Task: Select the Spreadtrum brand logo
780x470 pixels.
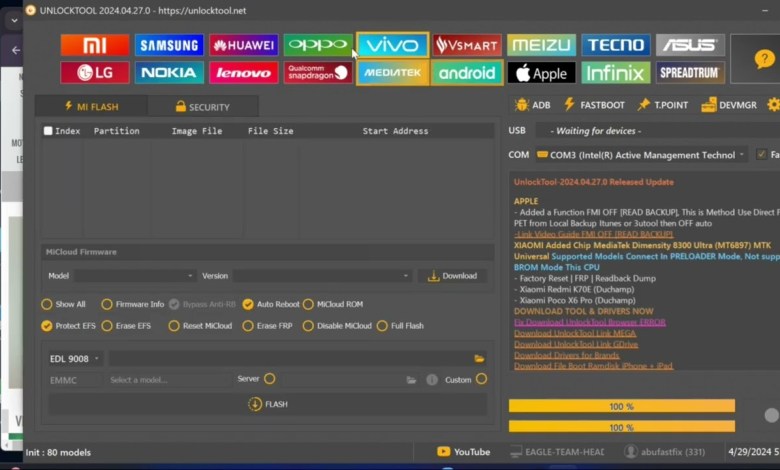Action: tap(690, 73)
